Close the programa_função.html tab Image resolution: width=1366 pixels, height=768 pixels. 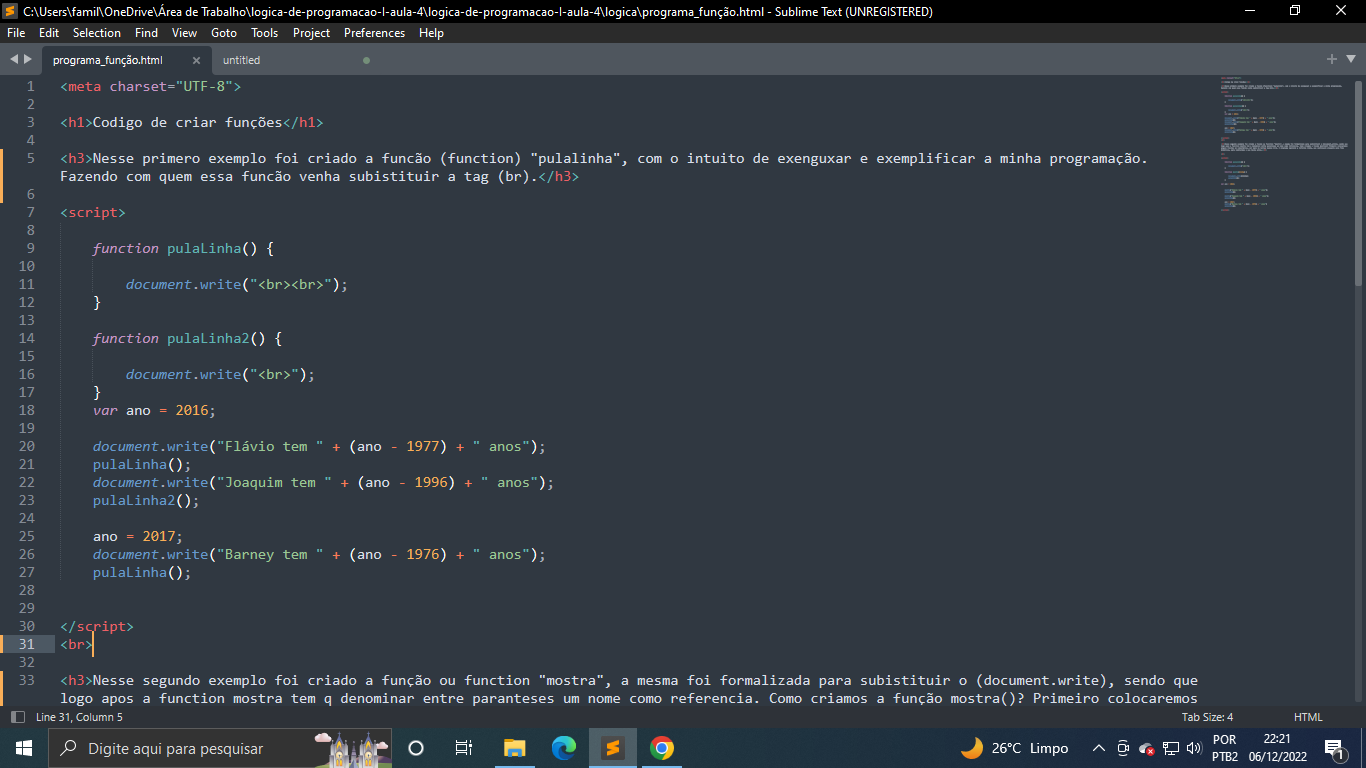(196, 60)
